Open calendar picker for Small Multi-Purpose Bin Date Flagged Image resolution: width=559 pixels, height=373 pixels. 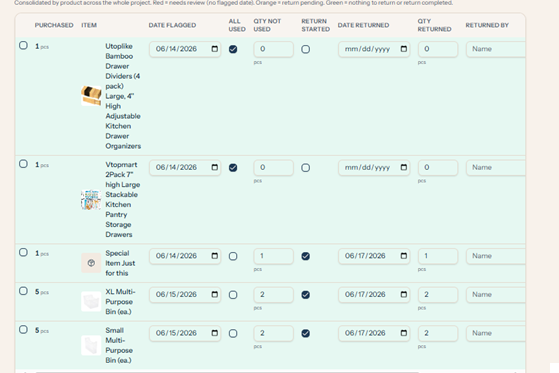[215, 333]
